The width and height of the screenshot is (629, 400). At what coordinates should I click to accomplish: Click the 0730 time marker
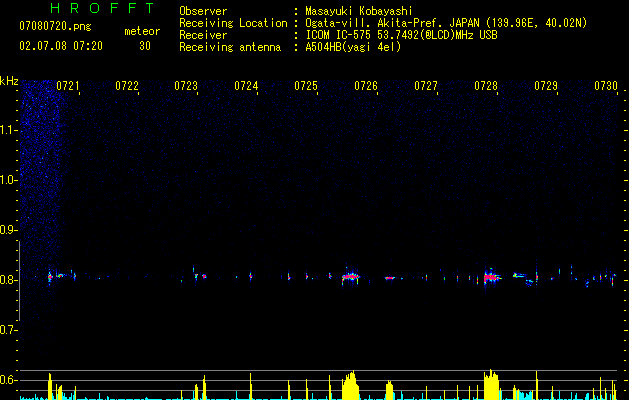606,86
